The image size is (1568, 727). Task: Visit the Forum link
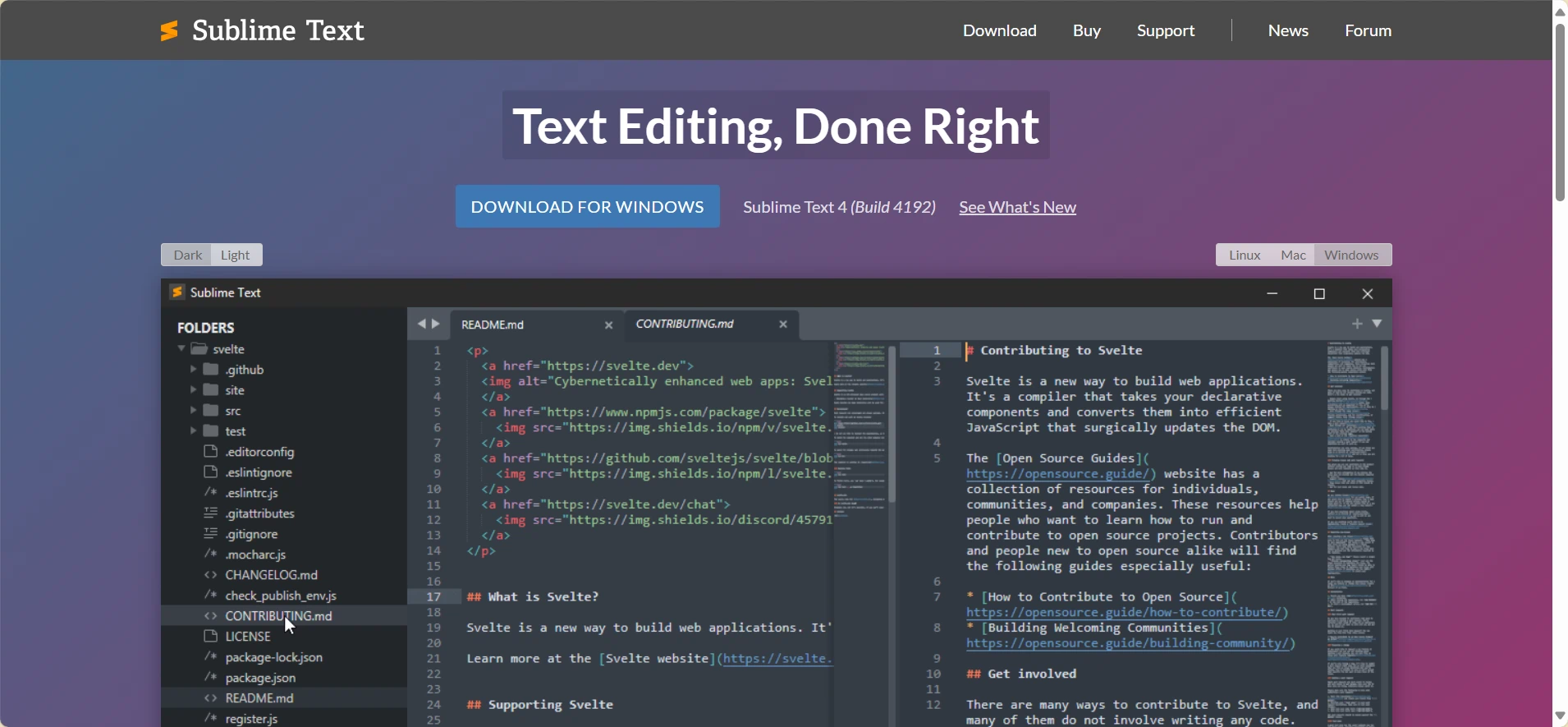(1368, 30)
